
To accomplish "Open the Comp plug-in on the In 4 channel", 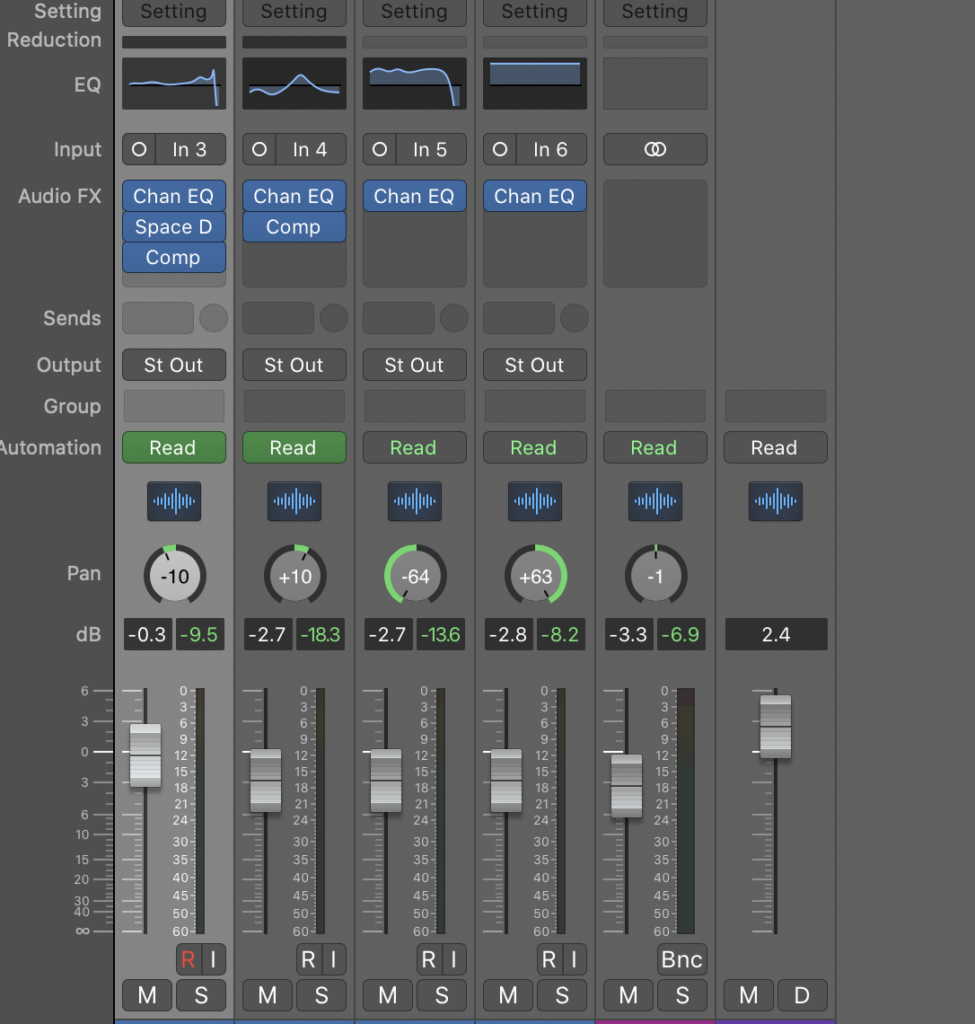I will coord(295,227).
